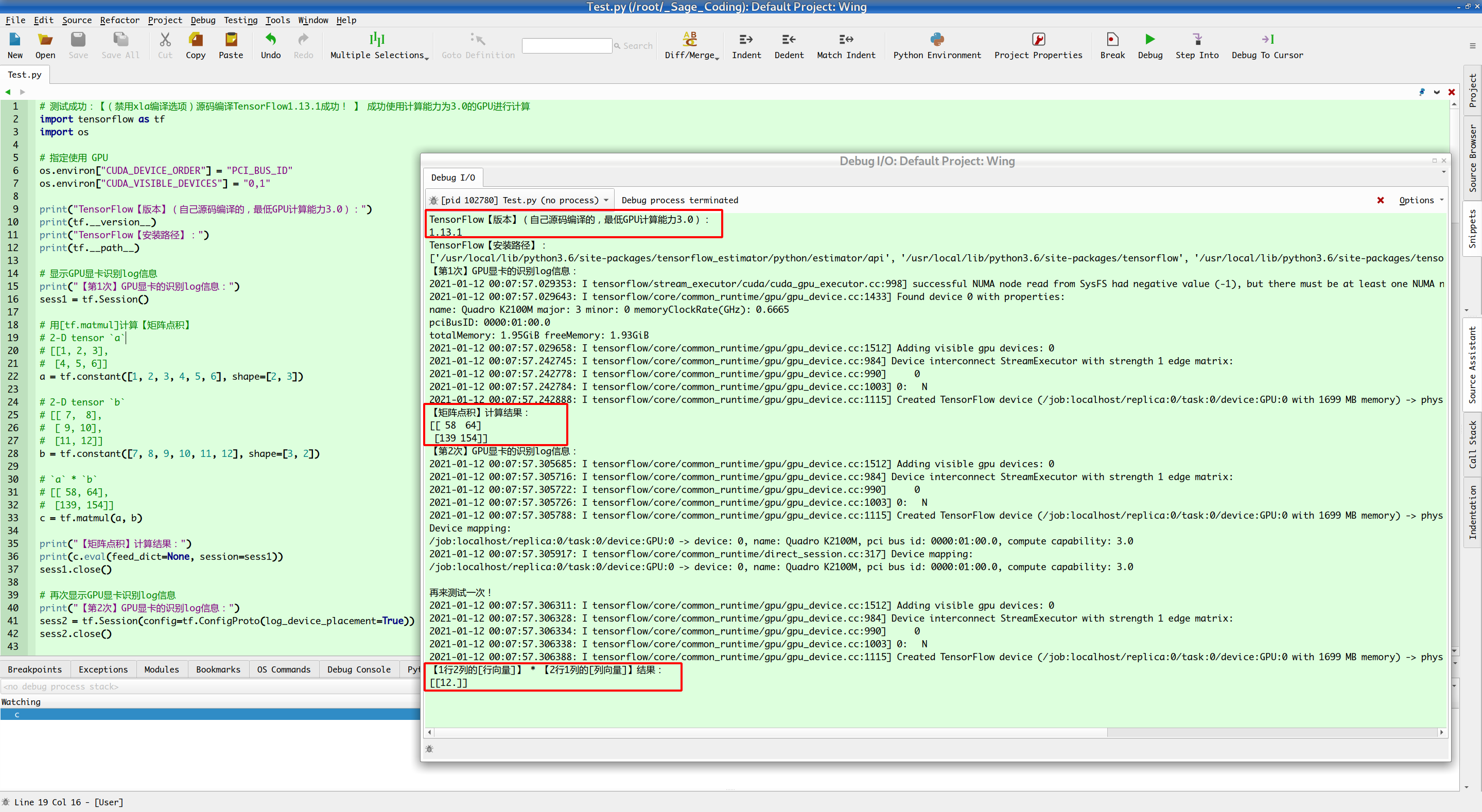Open the pid 102780 process dropdown
Image resolution: width=1482 pixels, height=812 pixels.
coord(519,200)
